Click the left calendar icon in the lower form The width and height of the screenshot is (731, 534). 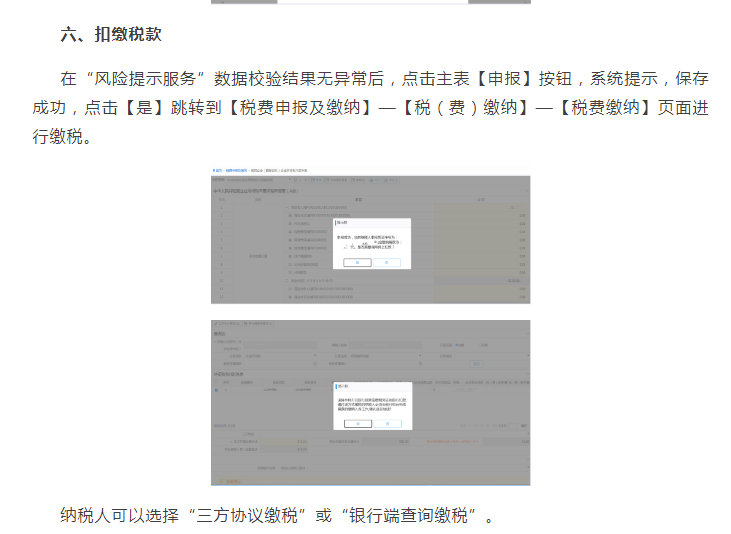(315, 362)
